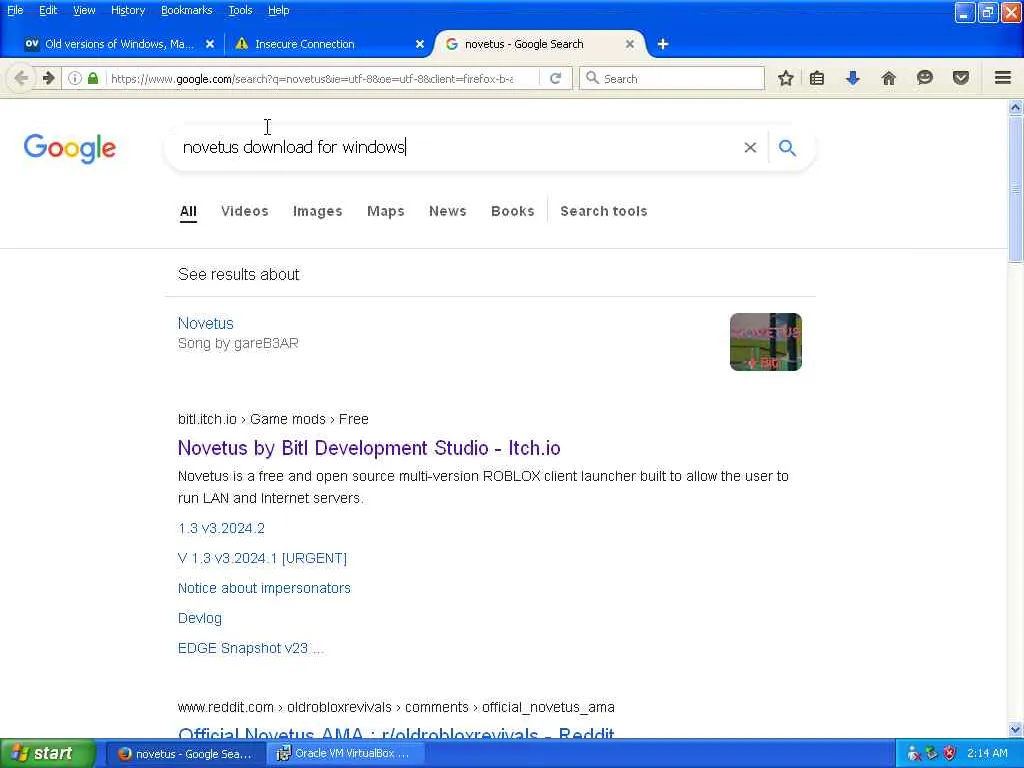The image size is (1024, 768).
Task: Save page with the Pocket icon
Action: pyautogui.click(x=961, y=78)
